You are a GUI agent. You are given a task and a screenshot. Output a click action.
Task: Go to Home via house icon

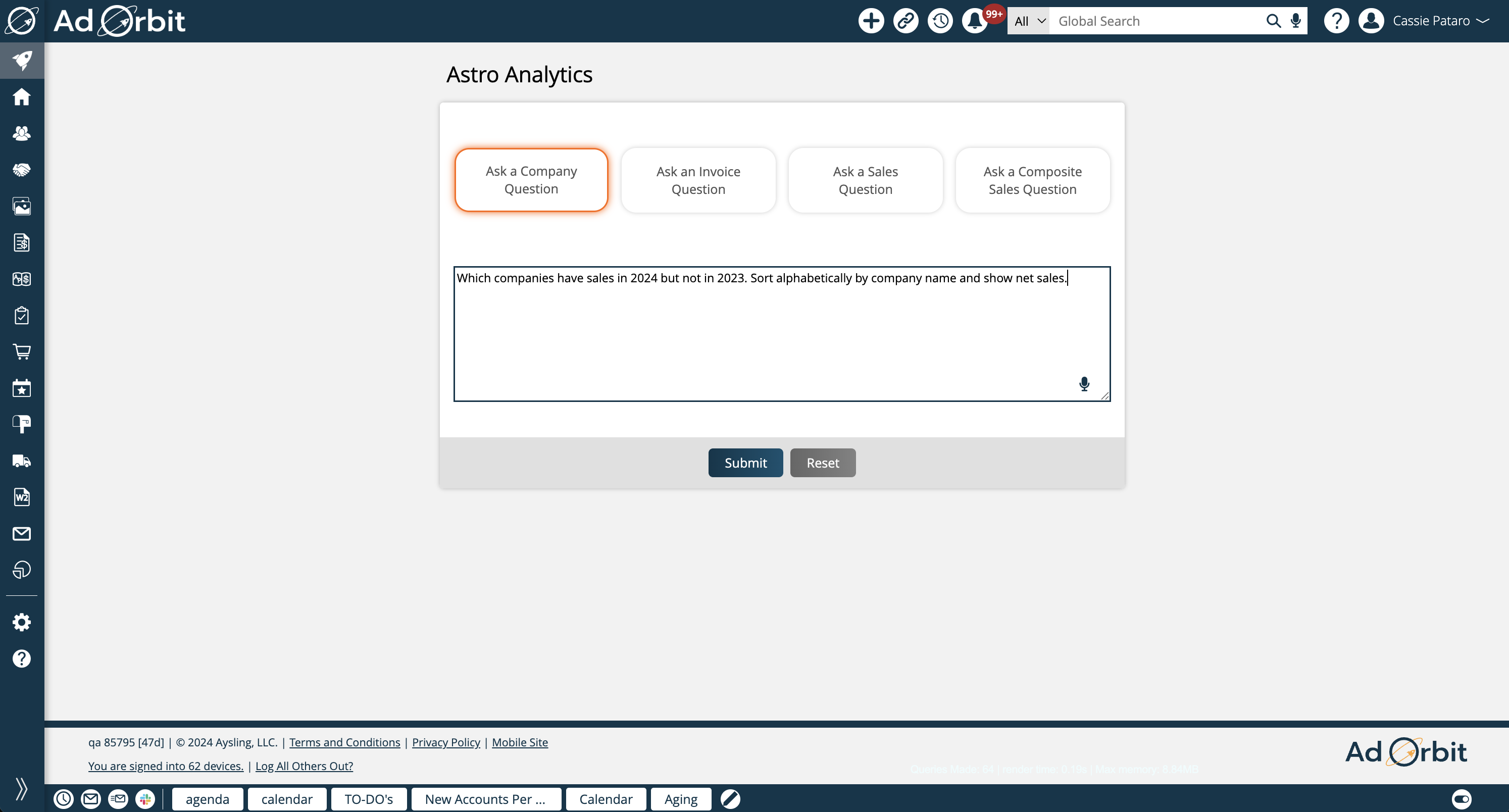coord(22,96)
